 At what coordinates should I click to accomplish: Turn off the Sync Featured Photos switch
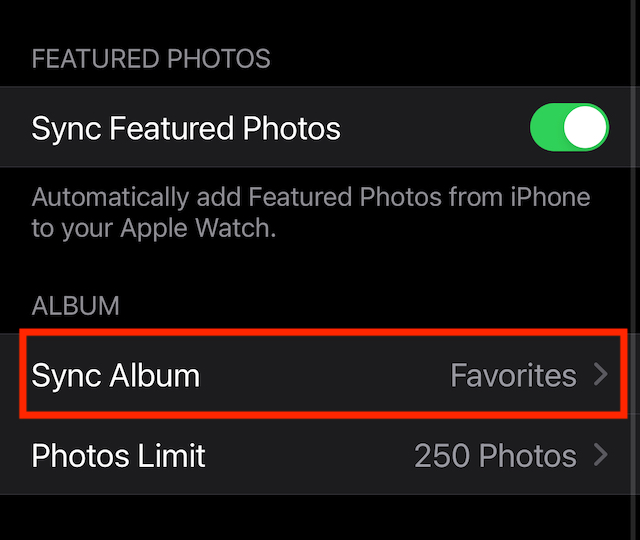[x=568, y=128]
